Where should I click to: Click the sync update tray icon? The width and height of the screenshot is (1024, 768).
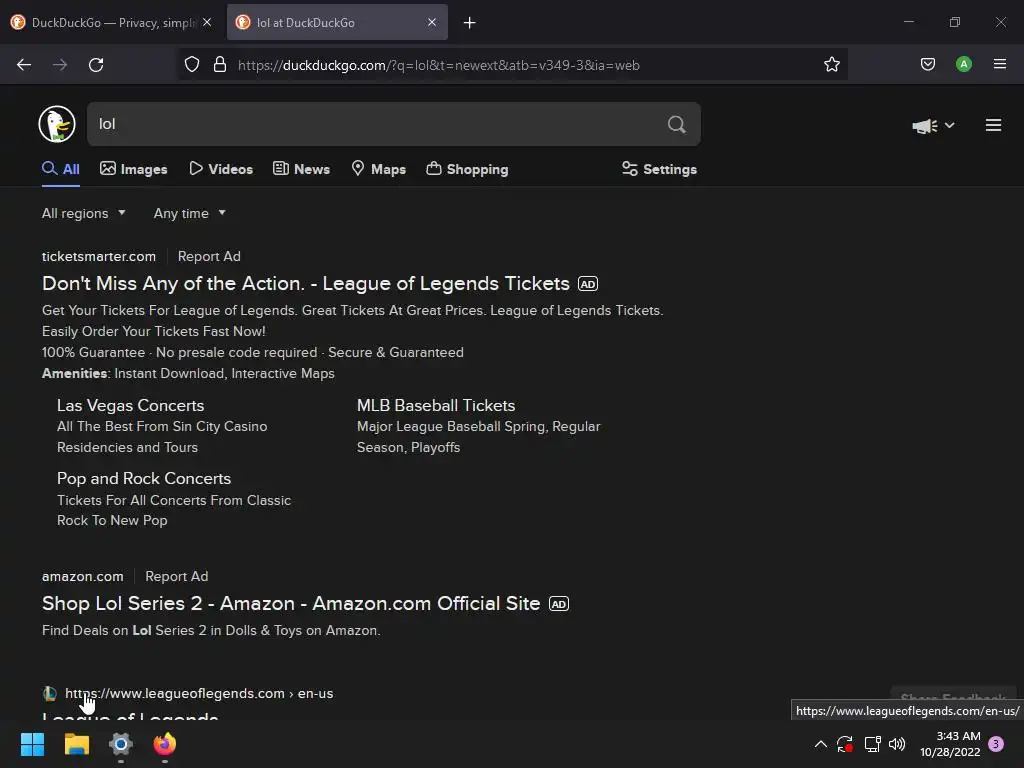pyautogui.click(x=845, y=744)
